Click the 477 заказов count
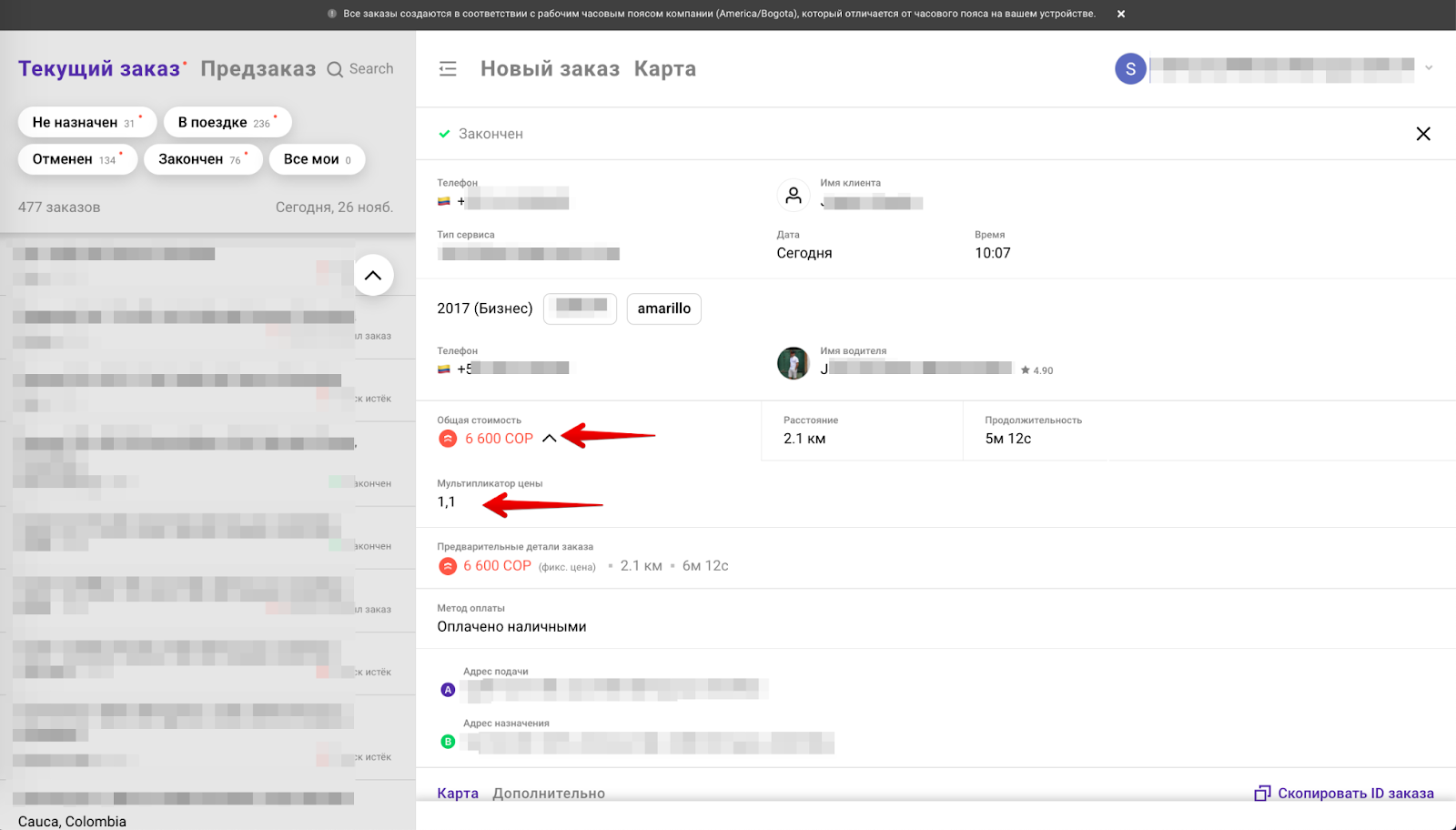This screenshot has height=830, width=1456. pos(59,207)
